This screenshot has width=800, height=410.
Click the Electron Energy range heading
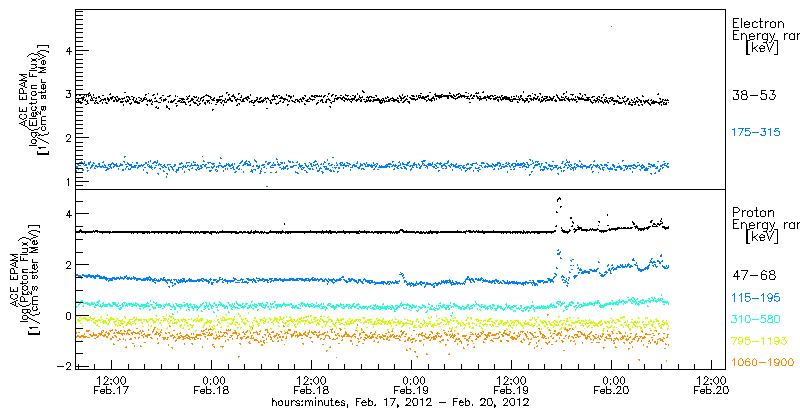[x=765, y=36]
